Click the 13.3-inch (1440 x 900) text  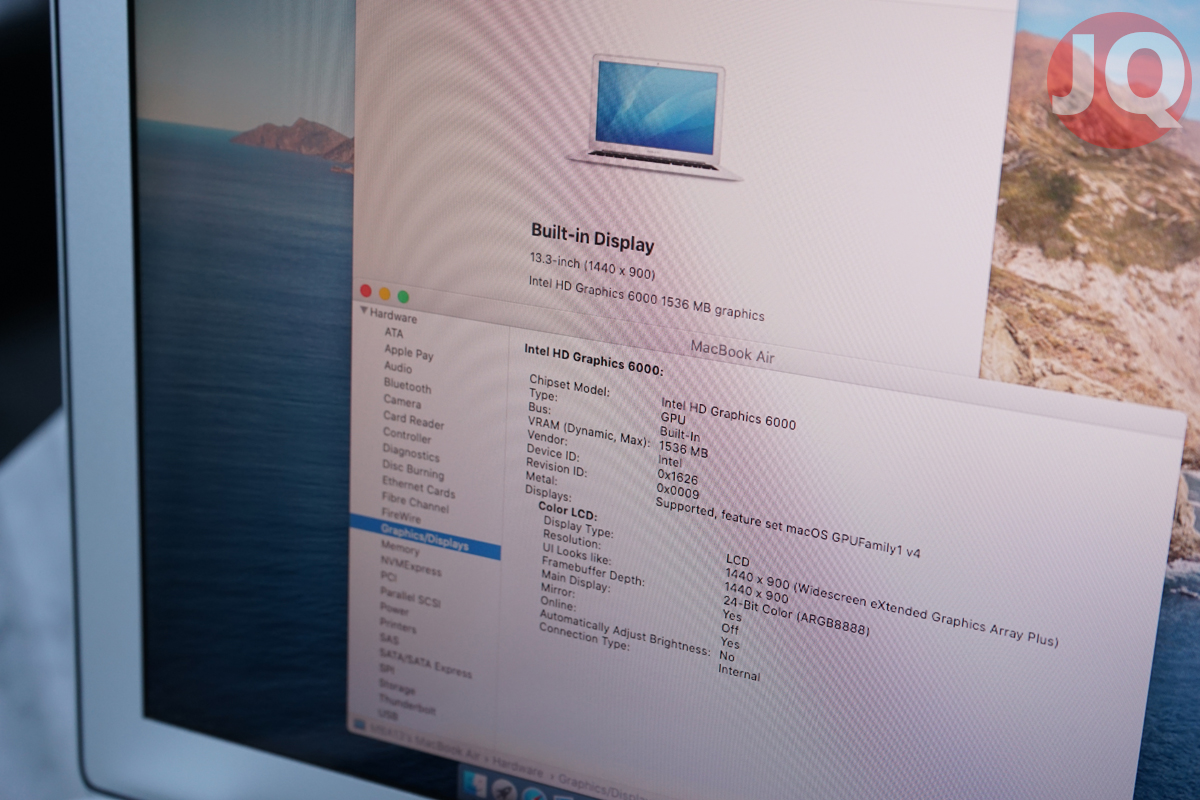click(592, 265)
